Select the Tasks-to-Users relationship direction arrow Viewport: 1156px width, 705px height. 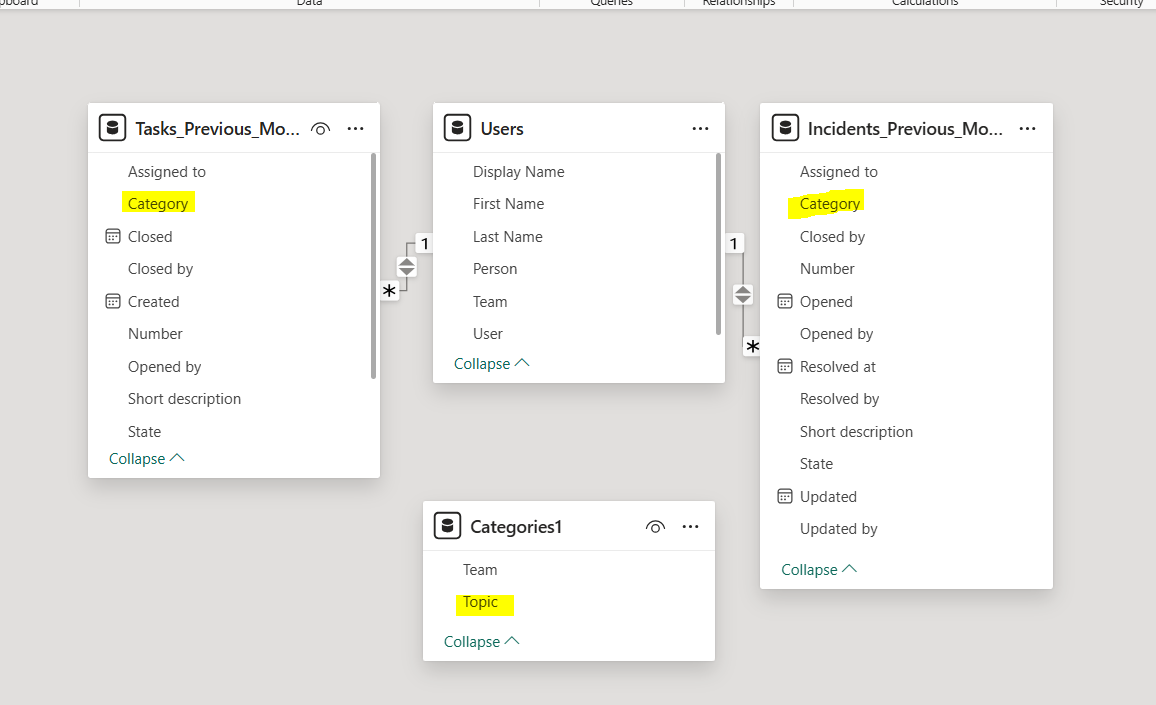coord(406,266)
